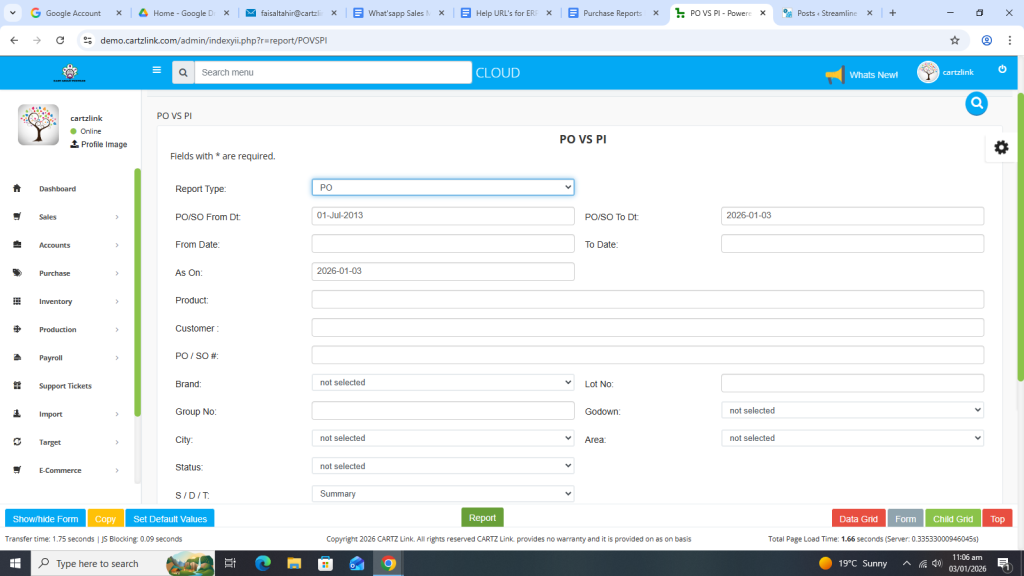Switch to the Google Account browser tab
The width and height of the screenshot is (1024, 576).
pos(73,13)
